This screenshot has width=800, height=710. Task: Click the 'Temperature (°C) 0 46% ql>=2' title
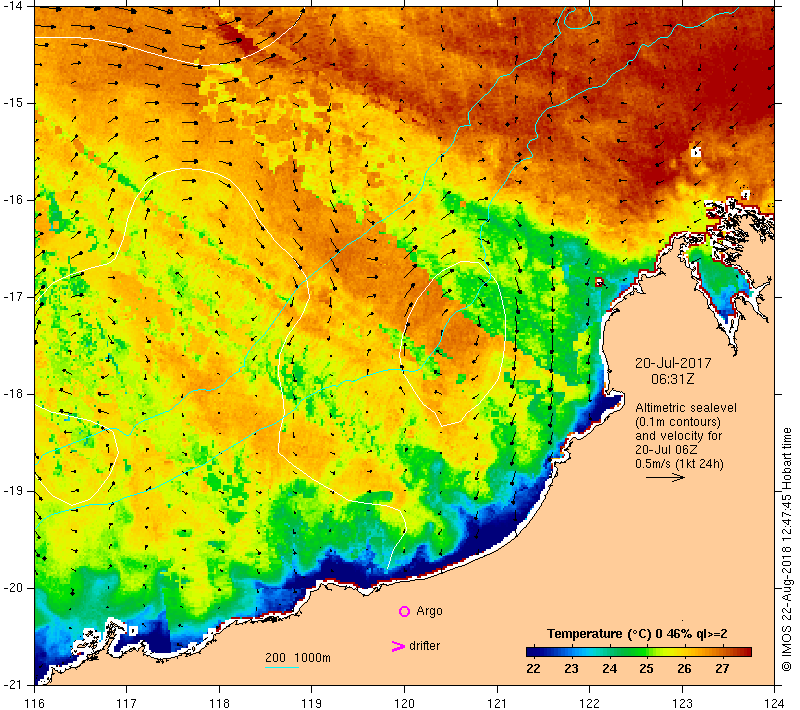(x=637, y=634)
